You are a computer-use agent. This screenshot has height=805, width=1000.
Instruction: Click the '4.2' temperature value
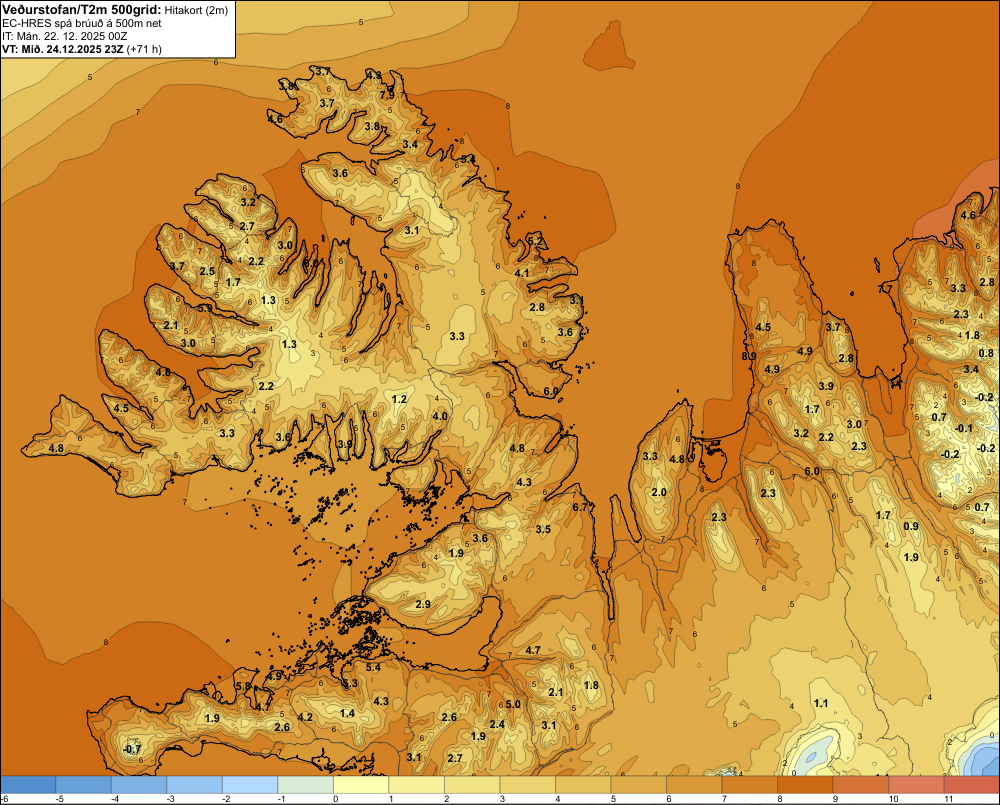(305, 717)
